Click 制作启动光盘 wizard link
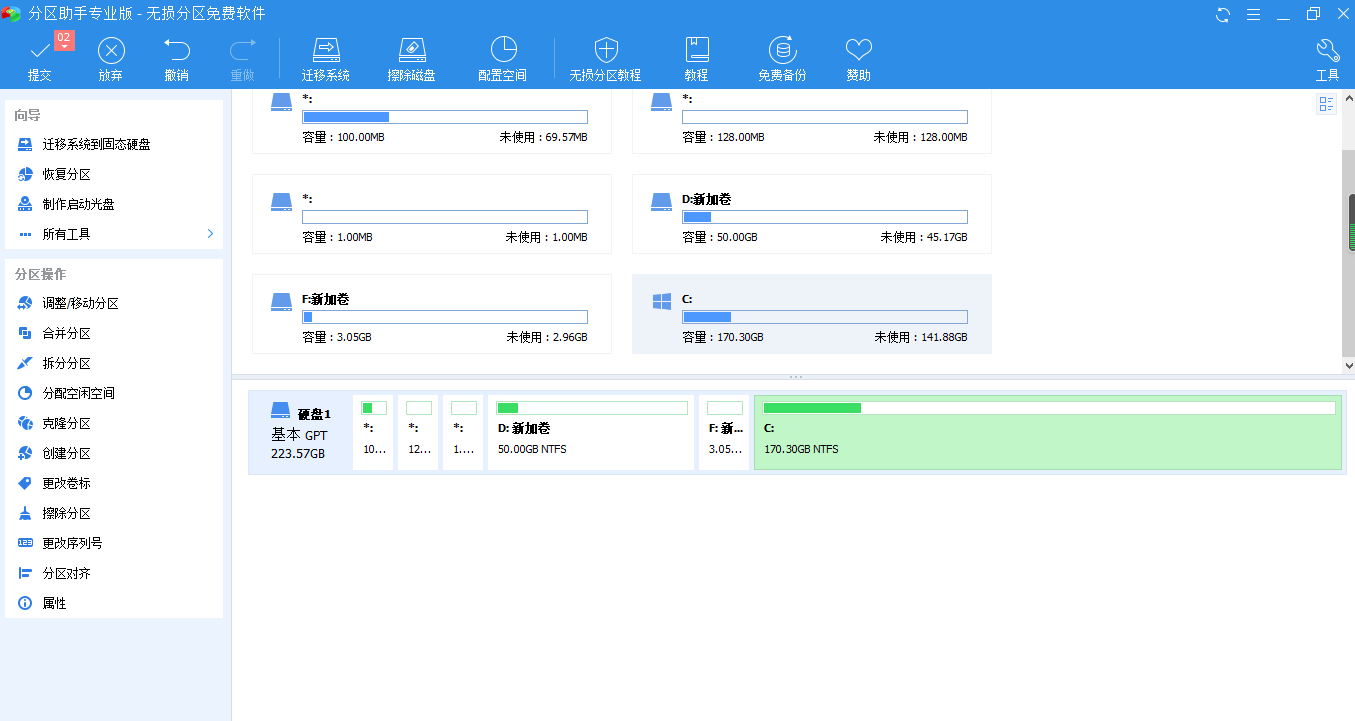The width and height of the screenshot is (1355, 721). pos(78,205)
